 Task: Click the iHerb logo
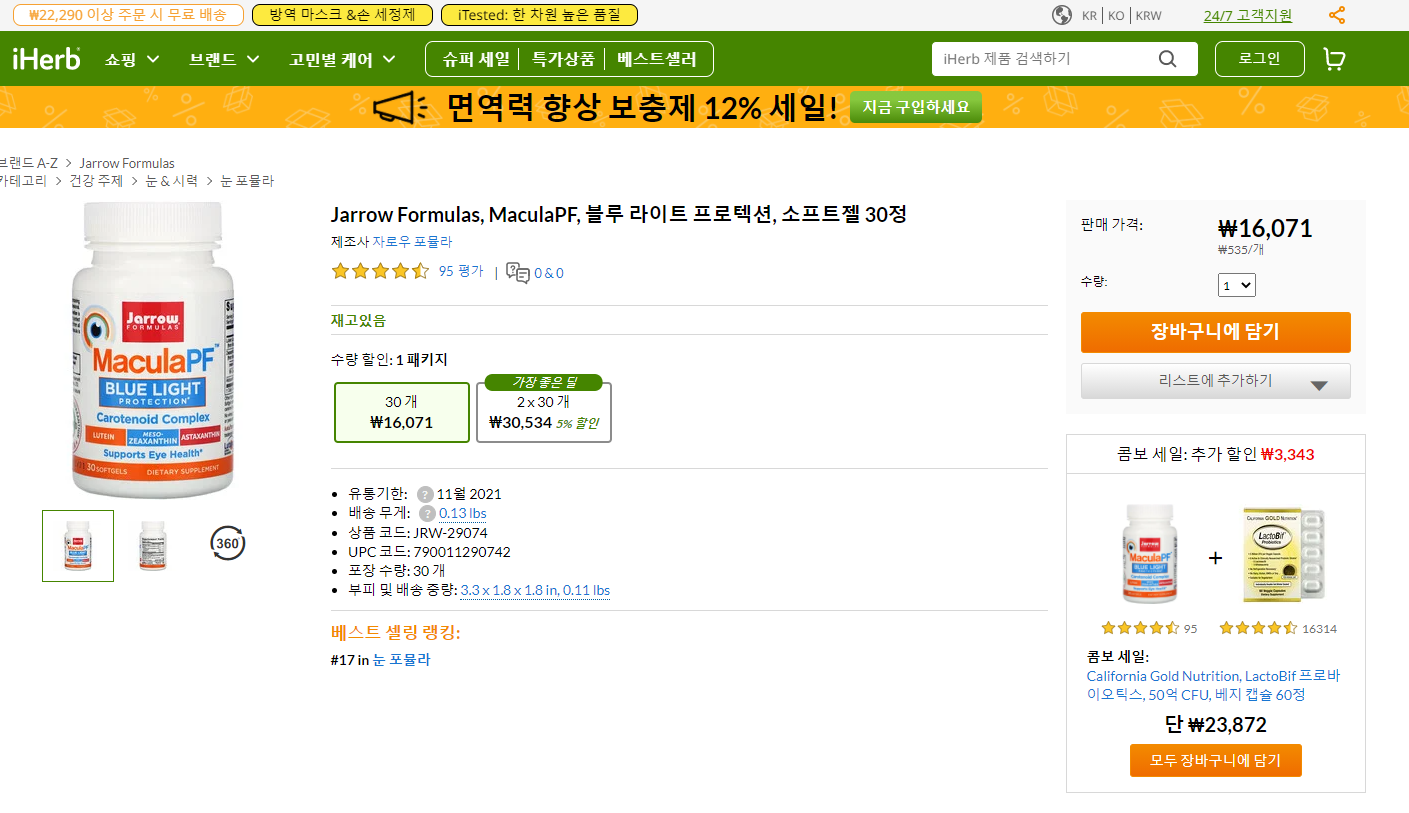(46, 59)
